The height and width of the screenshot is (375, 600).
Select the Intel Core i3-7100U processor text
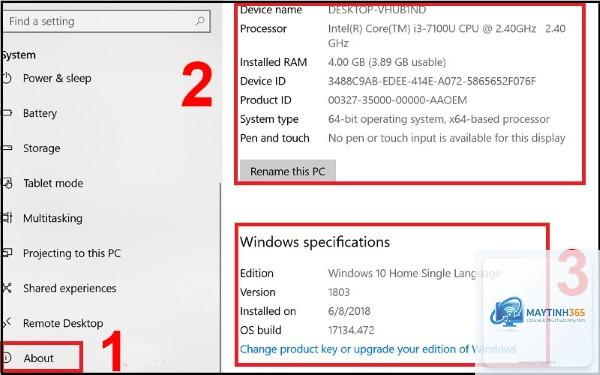point(447,36)
